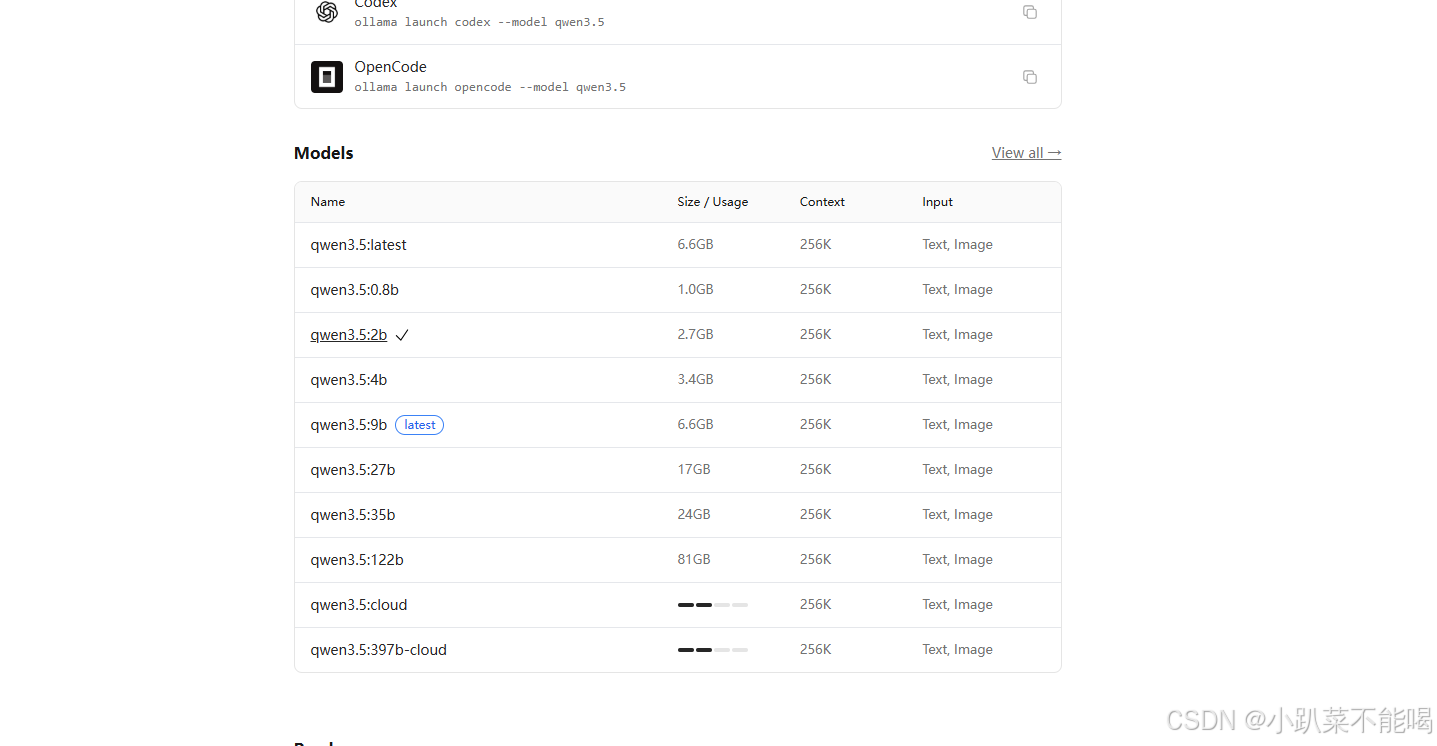Click 'Text, Image' in qwen3.5:9b row
Image resolution: width=1437 pixels, height=746 pixels.
click(x=958, y=425)
